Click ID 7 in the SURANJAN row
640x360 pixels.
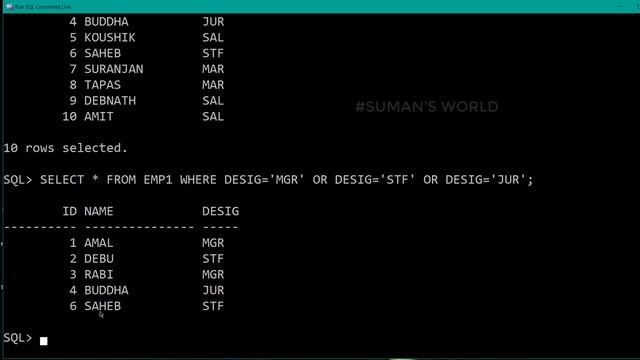point(73,69)
